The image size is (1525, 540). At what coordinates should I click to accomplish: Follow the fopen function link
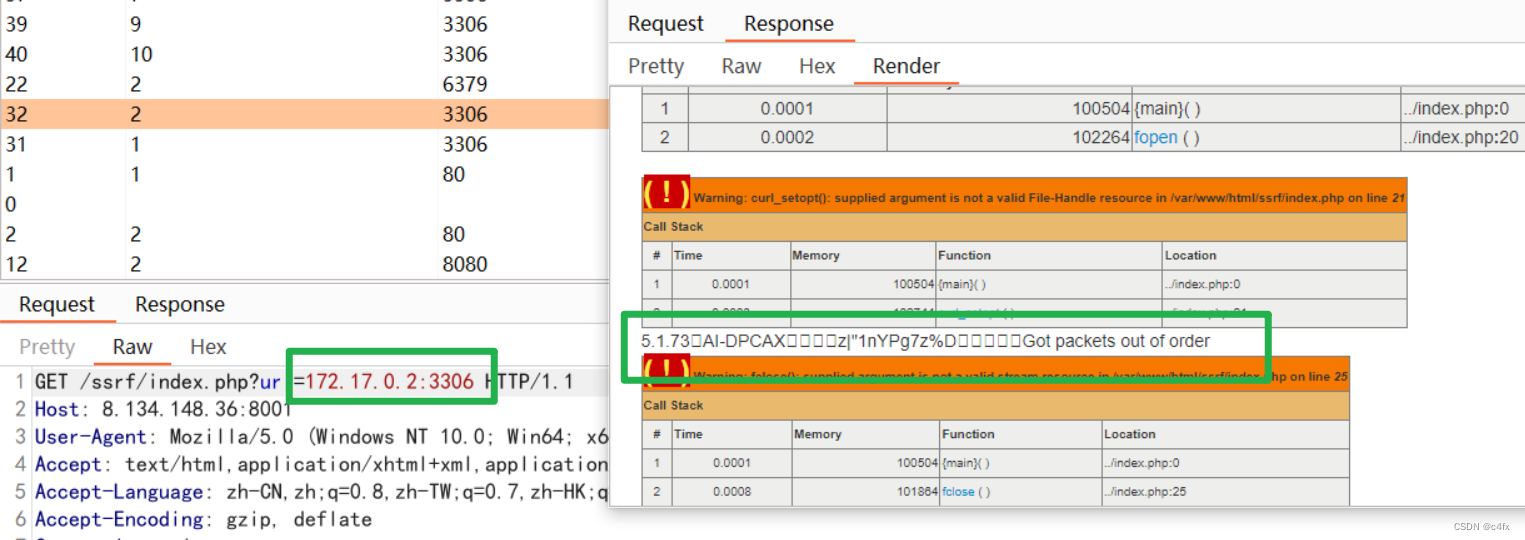tap(1155, 137)
